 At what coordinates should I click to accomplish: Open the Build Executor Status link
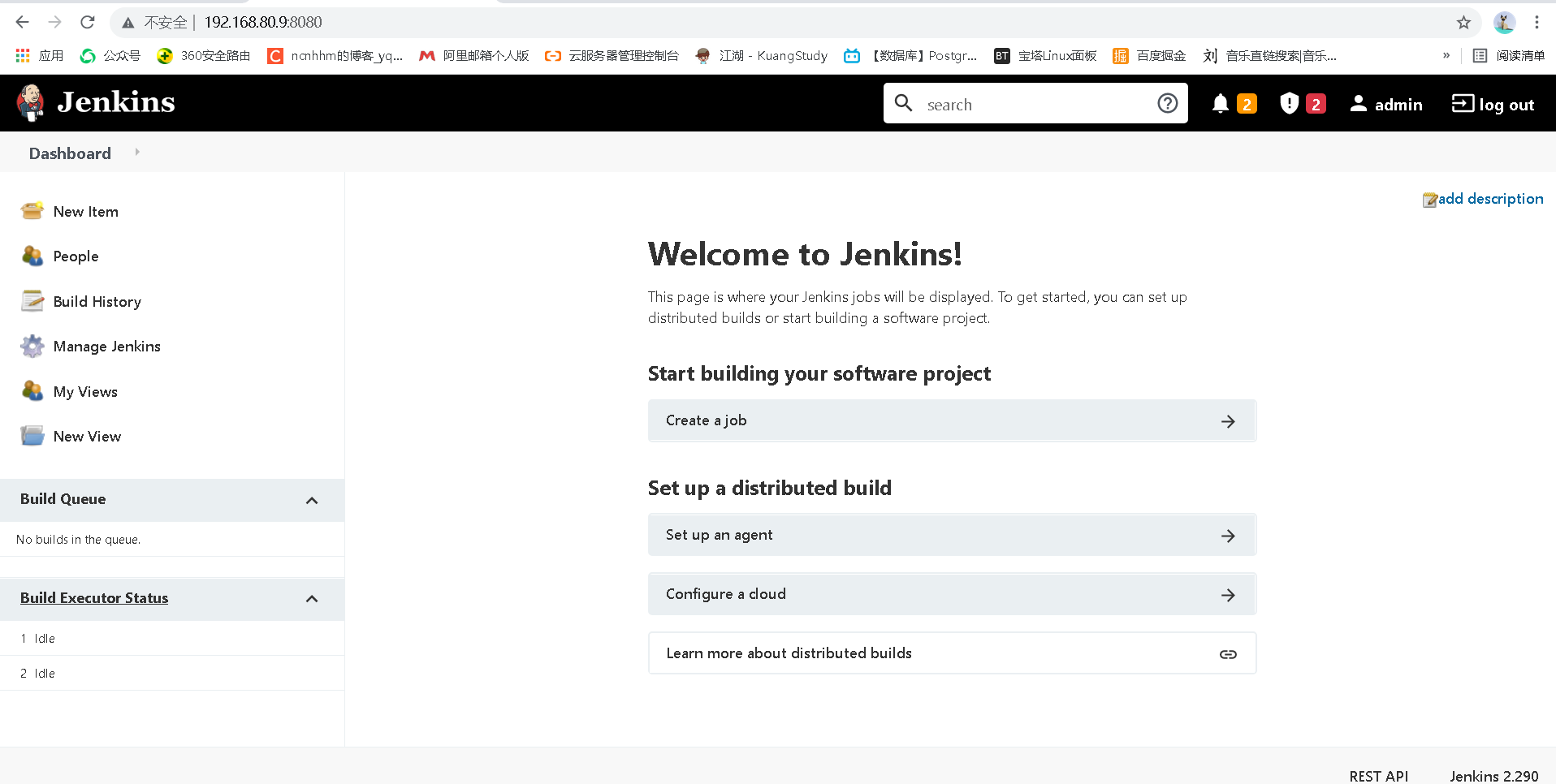pos(94,598)
